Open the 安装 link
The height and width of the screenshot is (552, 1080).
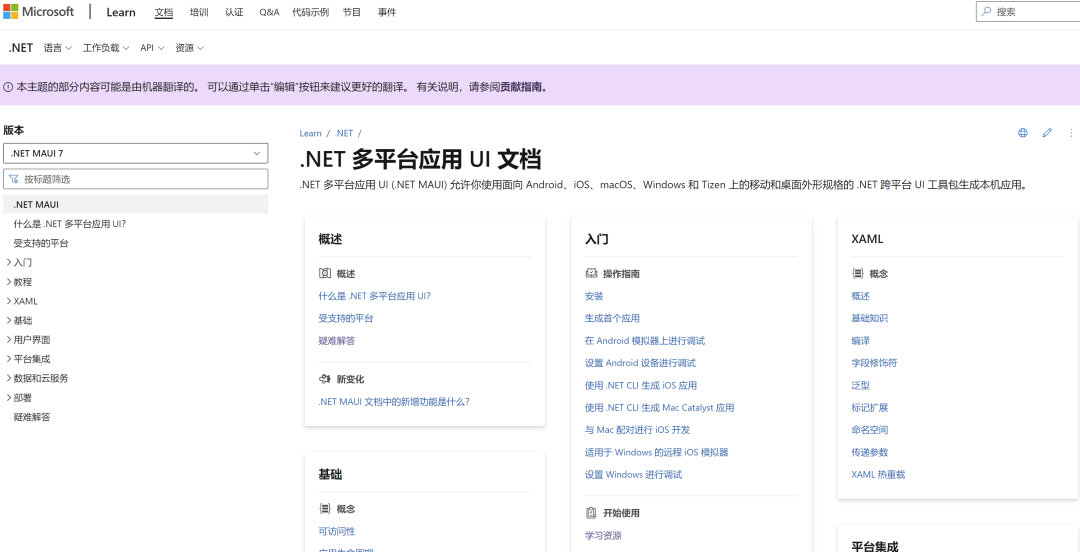click(x=594, y=296)
